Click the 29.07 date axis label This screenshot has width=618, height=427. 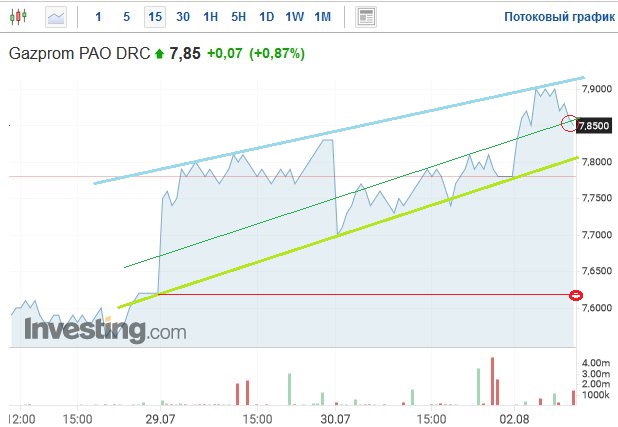(x=160, y=418)
